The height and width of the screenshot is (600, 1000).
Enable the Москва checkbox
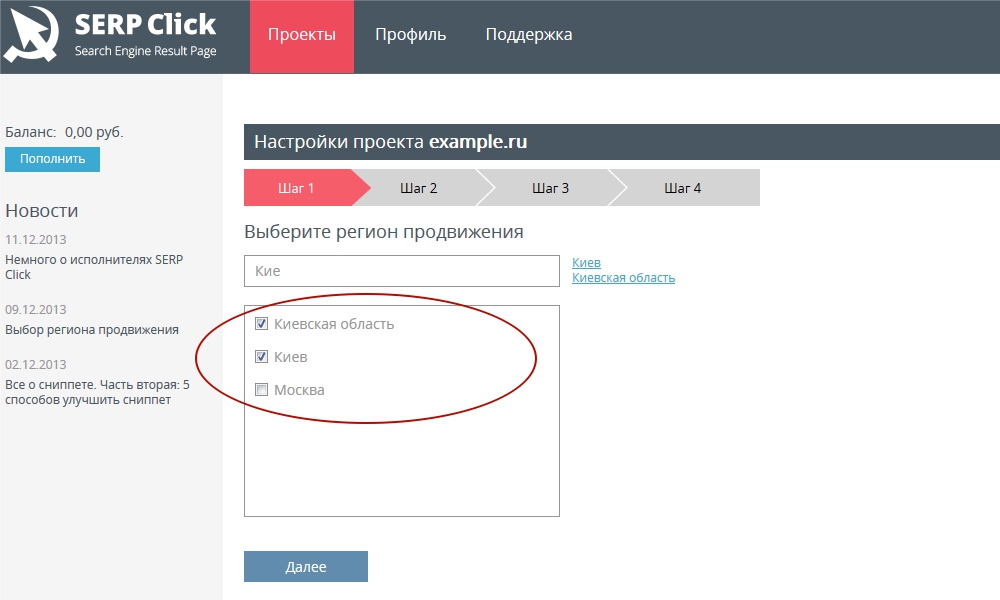click(262, 389)
